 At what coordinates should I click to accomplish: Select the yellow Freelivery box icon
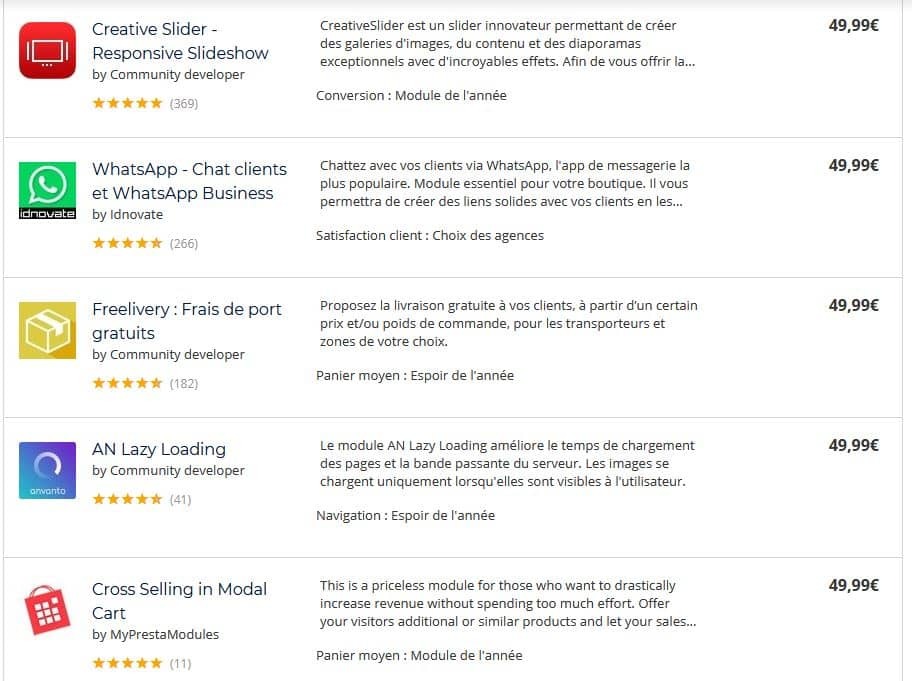click(47, 330)
